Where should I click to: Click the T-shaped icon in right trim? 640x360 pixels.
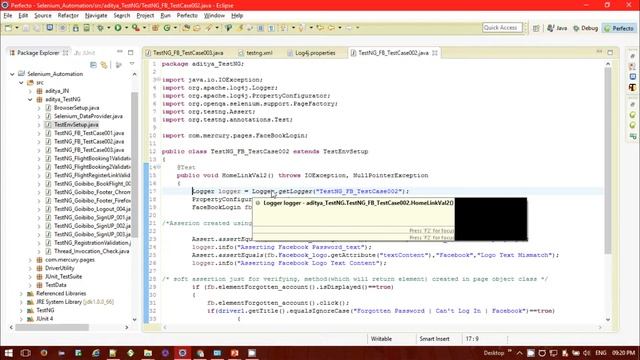tap(633, 87)
